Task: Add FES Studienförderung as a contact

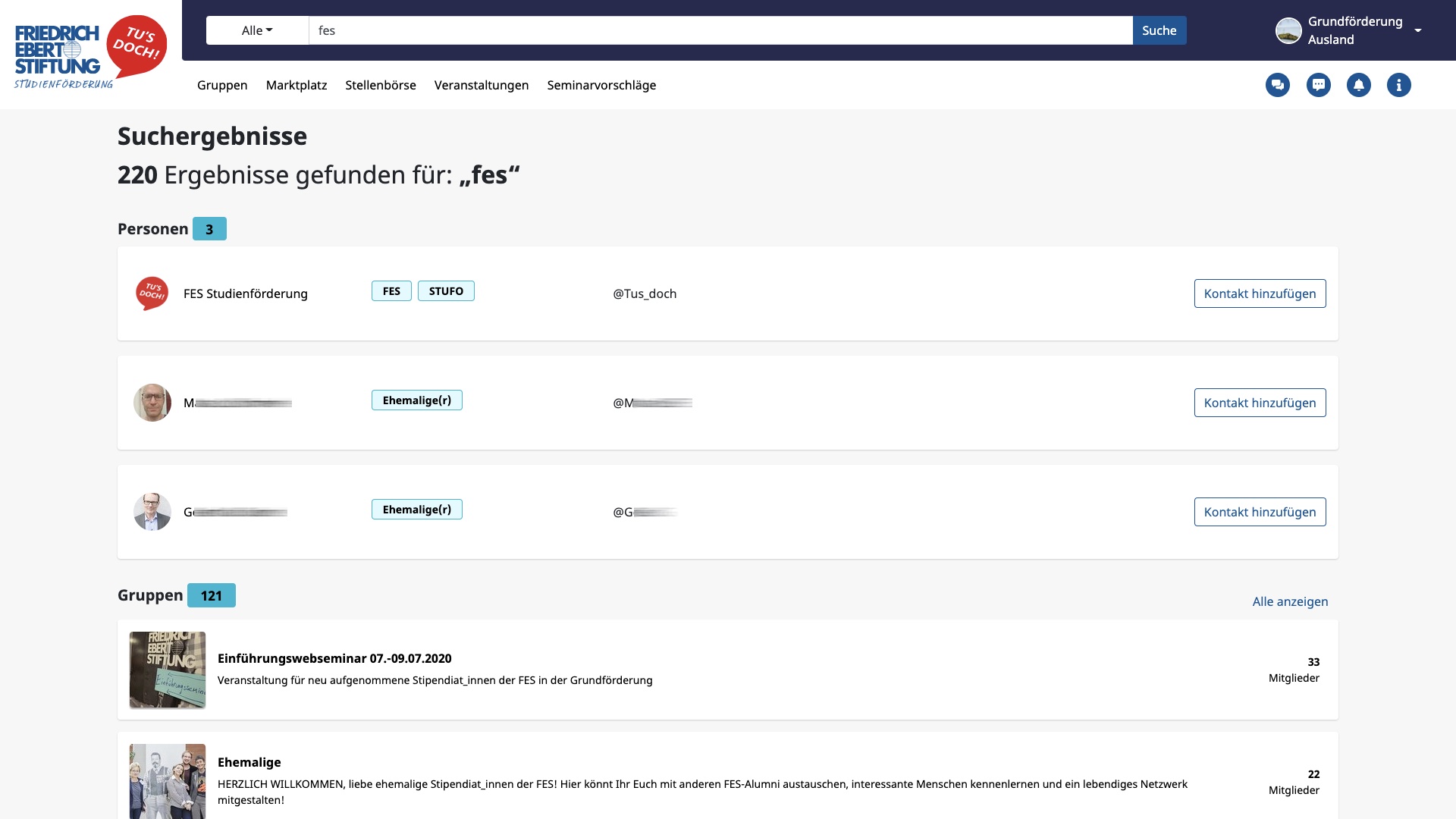Action: coord(1260,293)
